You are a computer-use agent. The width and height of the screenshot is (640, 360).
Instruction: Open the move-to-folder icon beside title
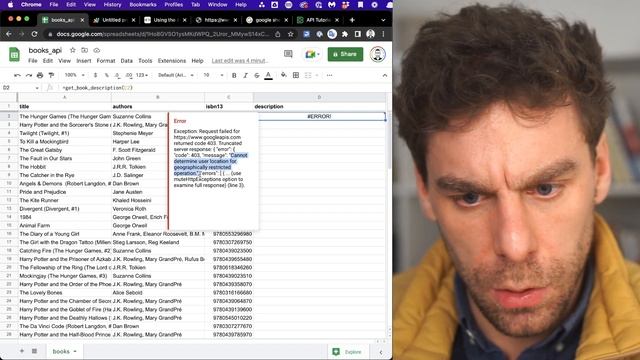point(84,50)
